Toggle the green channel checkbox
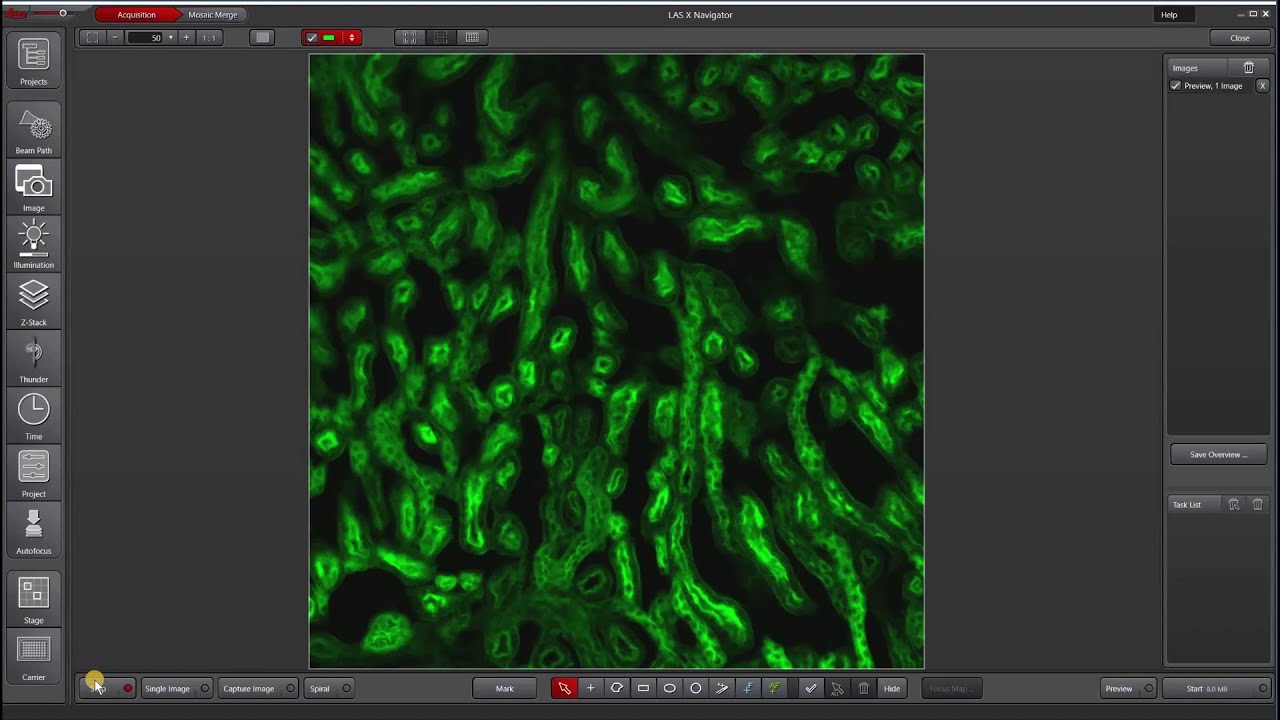The height and width of the screenshot is (720, 1280). [x=312, y=38]
